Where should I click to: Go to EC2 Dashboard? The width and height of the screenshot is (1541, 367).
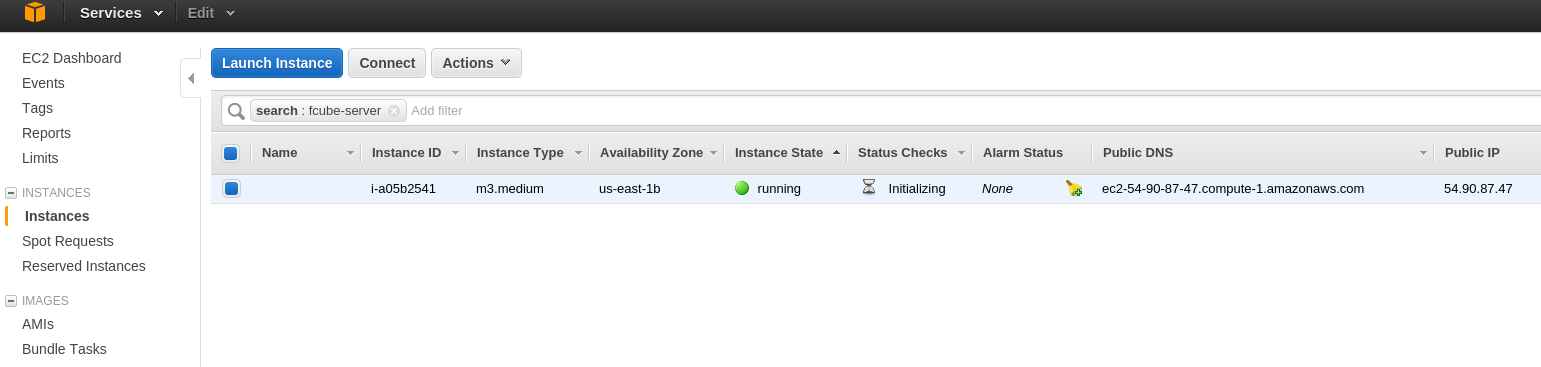[x=72, y=58]
